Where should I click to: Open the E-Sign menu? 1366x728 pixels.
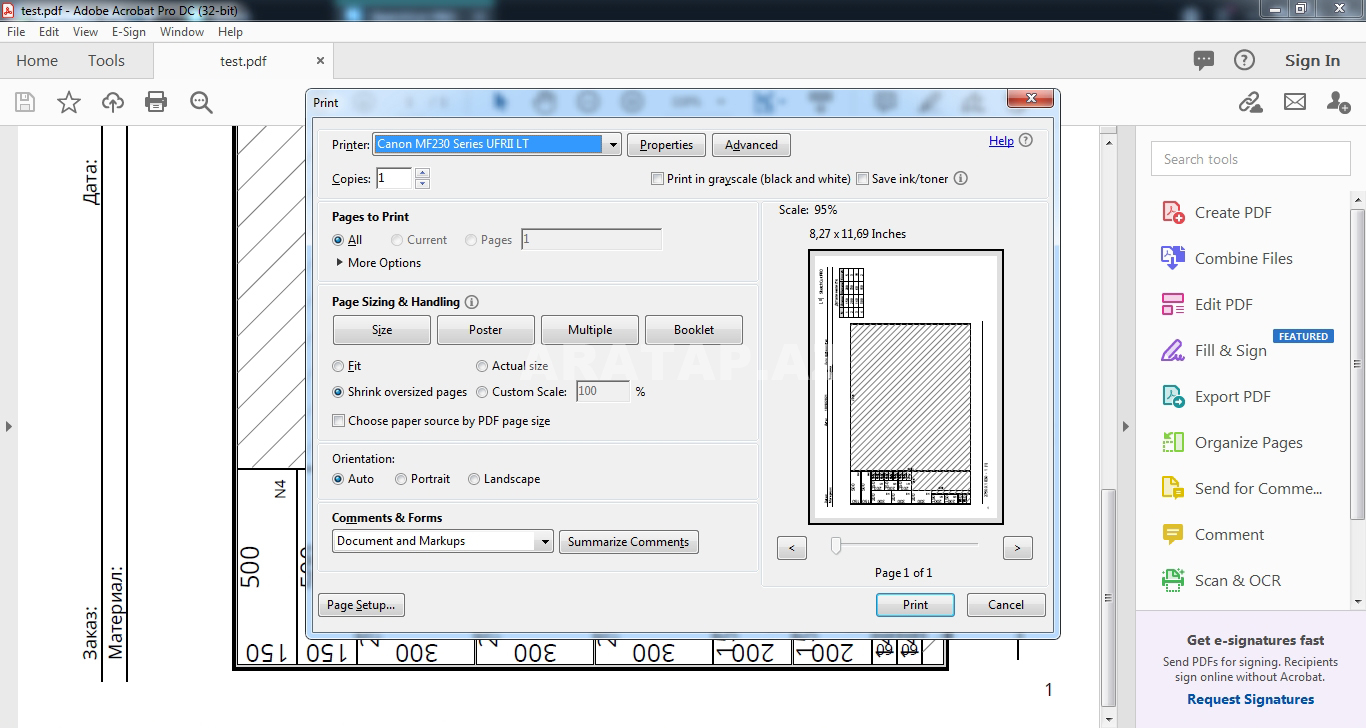click(129, 32)
